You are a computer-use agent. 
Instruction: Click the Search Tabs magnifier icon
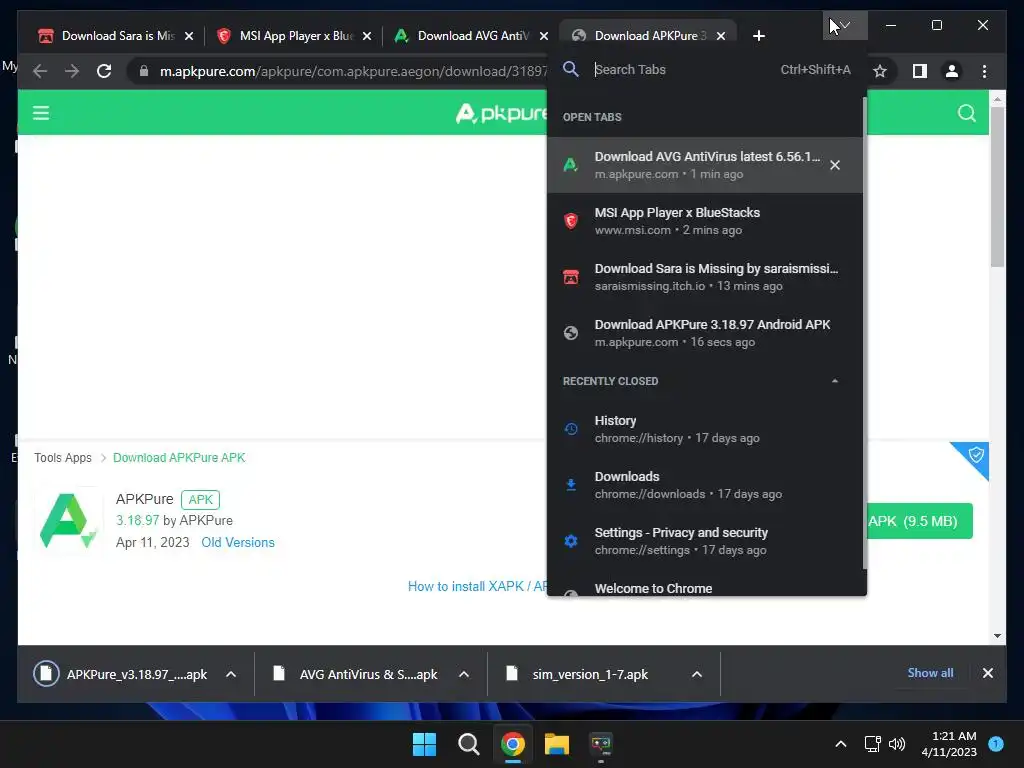pyautogui.click(x=571, y=69)
